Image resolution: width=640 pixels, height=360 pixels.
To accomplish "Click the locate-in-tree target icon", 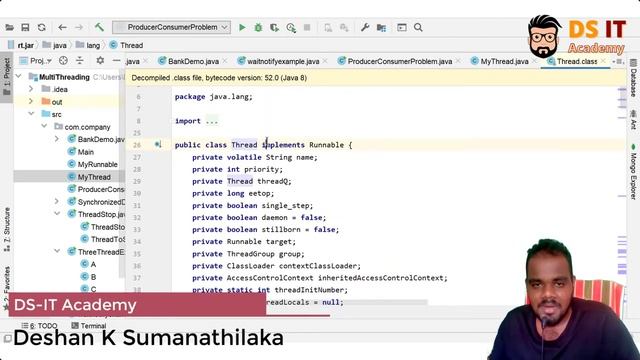I will coord(63,61).
